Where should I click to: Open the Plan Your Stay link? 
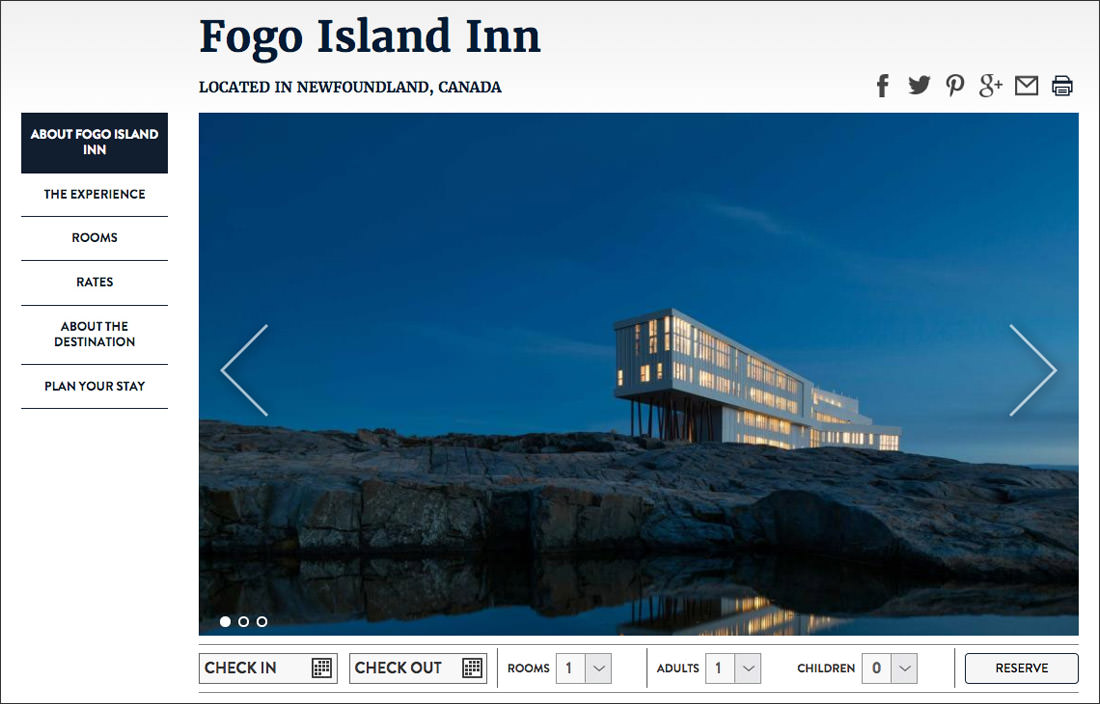click(x=95, y=386)
